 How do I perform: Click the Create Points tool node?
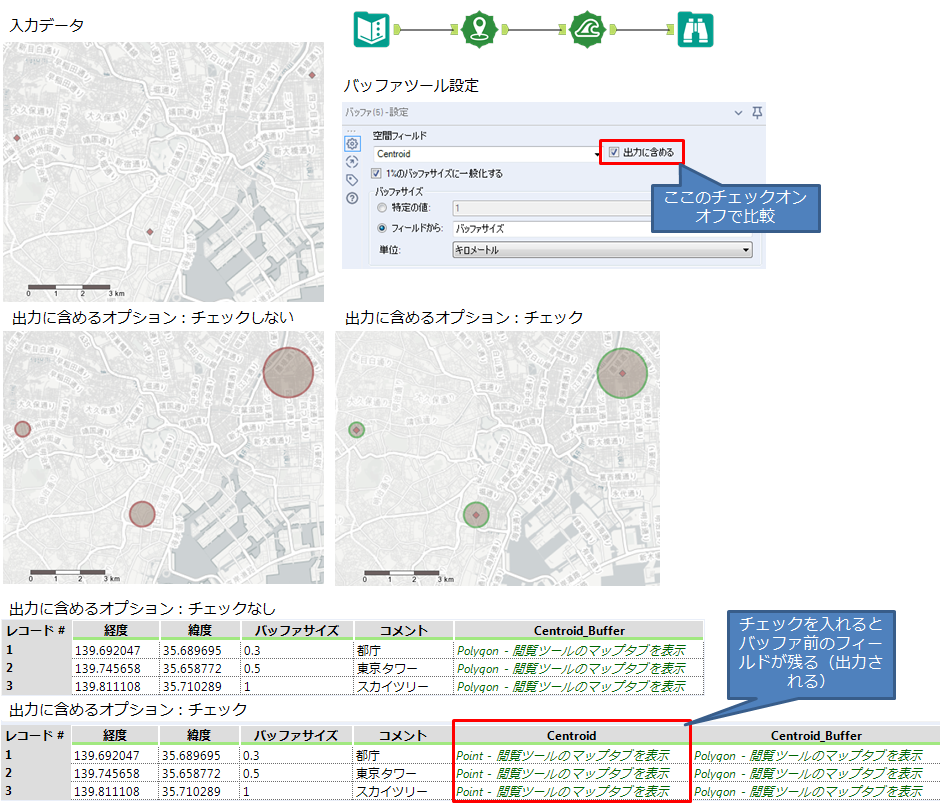(x=480, y=29)
